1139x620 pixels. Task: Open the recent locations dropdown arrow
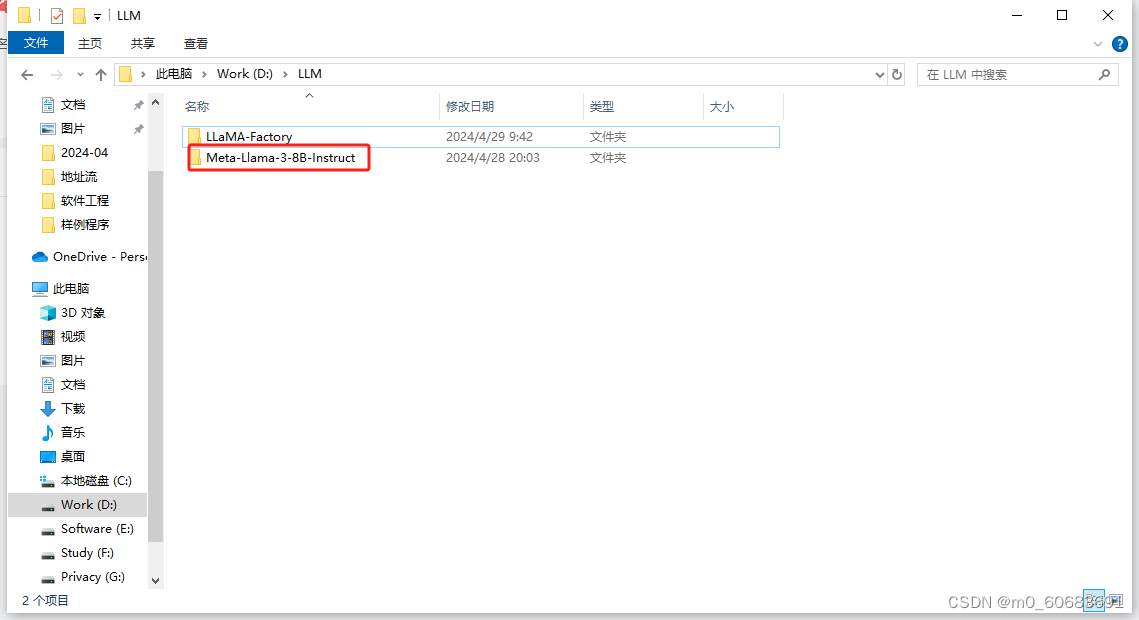(80, 74)
